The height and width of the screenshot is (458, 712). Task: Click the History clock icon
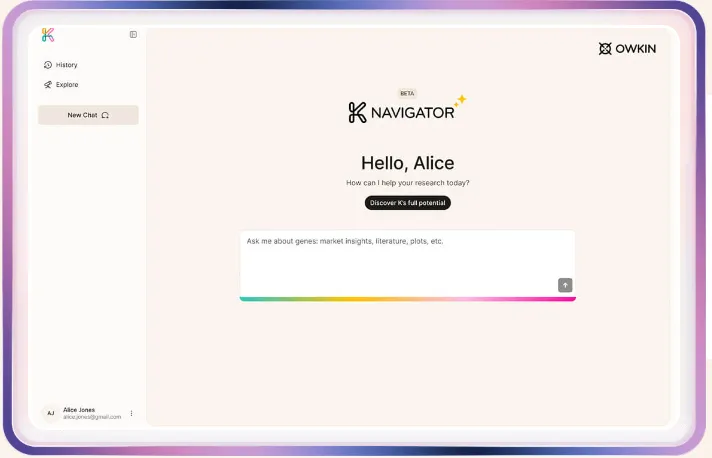[x=47, y=65]
